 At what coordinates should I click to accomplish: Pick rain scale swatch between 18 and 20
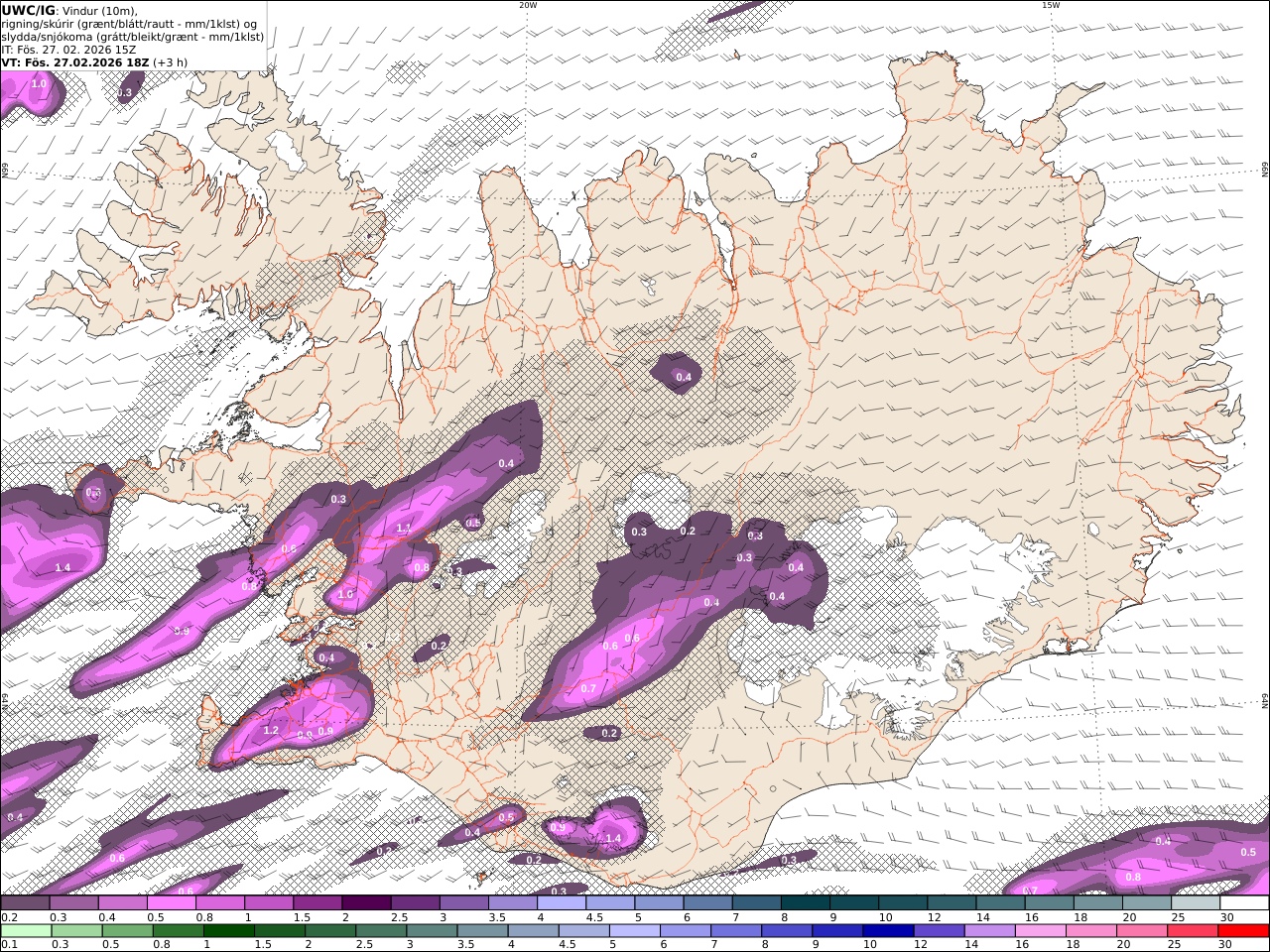(x=1092, y=931)
